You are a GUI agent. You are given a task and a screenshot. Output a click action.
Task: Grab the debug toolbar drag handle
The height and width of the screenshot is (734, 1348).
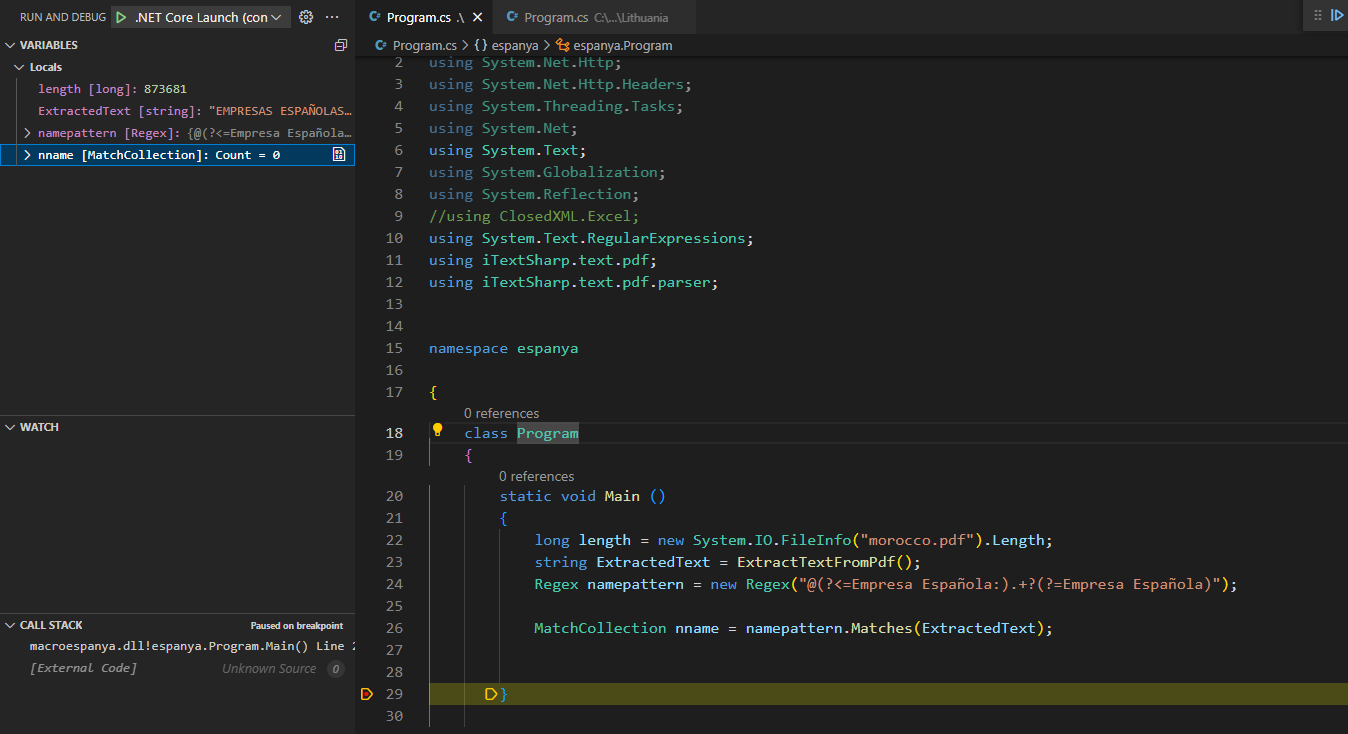click(x=1317, y=15)
